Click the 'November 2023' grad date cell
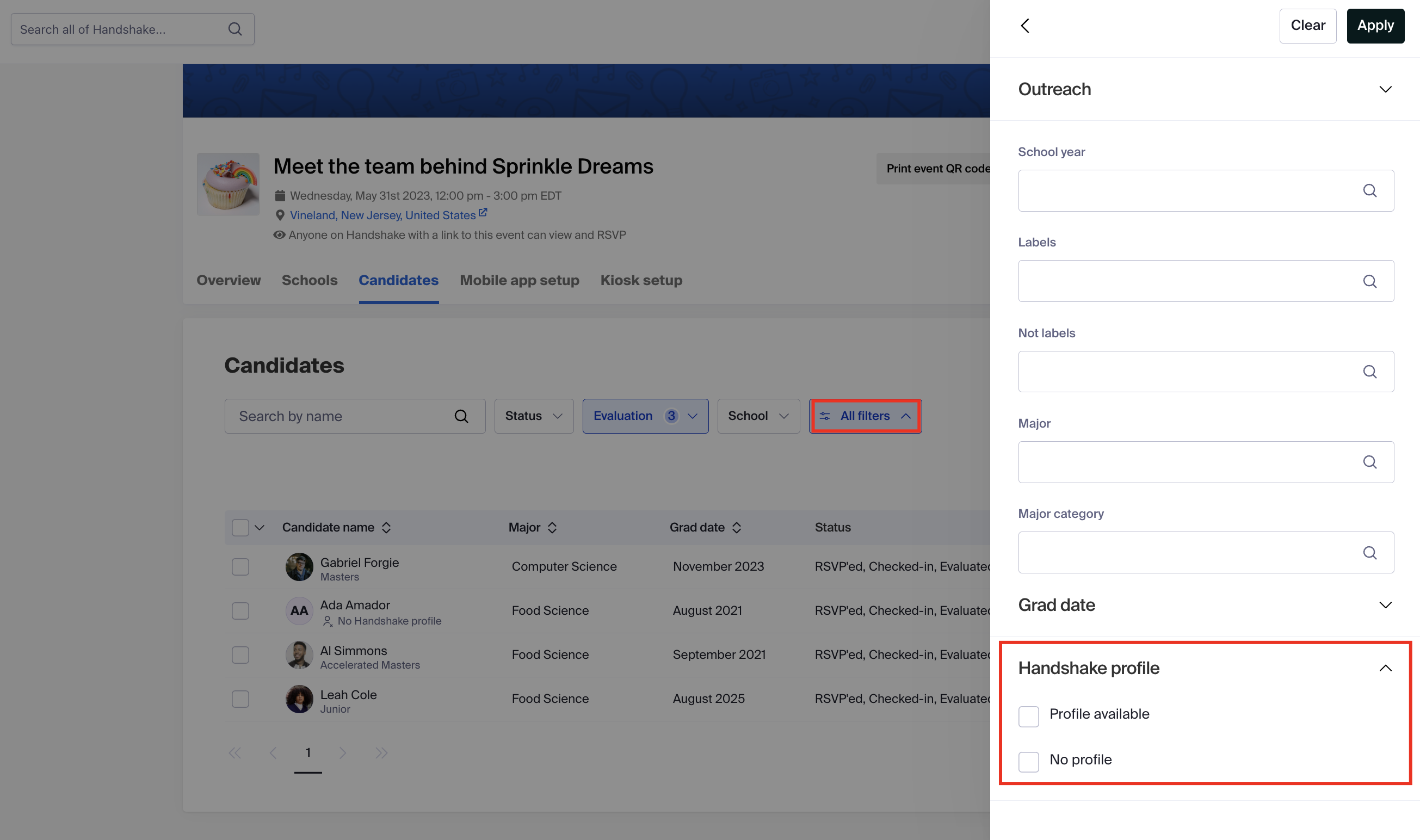 tap(718, 566)
